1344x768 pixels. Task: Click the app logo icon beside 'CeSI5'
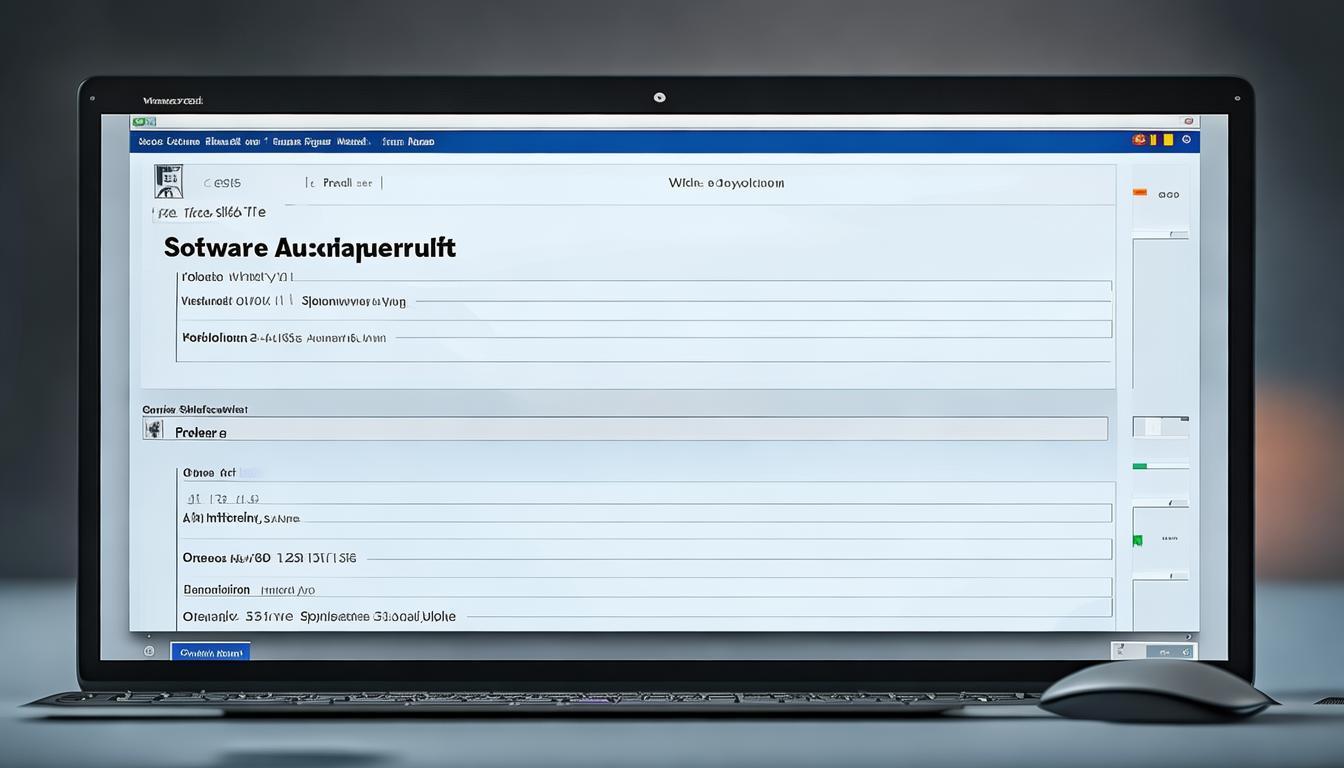[168, 181]
